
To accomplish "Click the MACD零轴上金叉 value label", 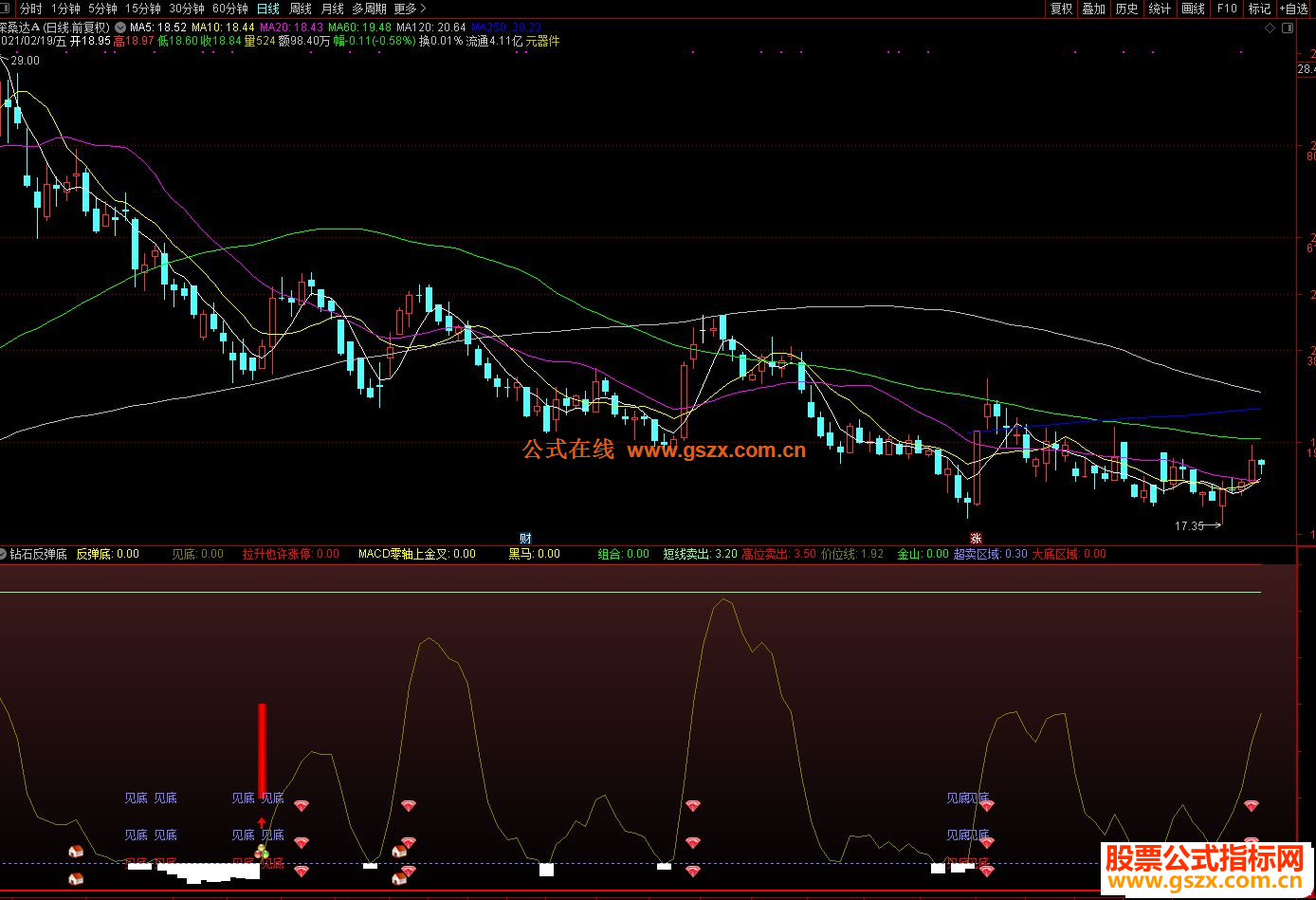I will (417, 554).
